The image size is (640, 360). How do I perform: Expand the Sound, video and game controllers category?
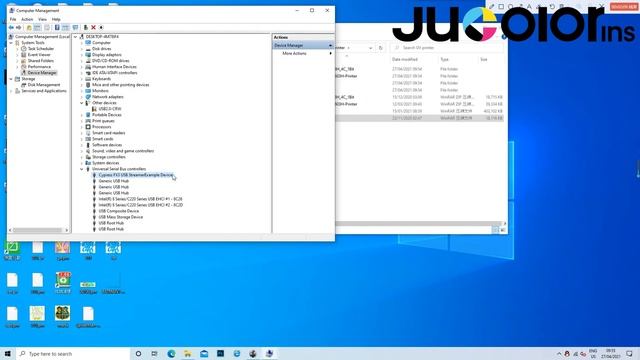(x=82, y=151)
